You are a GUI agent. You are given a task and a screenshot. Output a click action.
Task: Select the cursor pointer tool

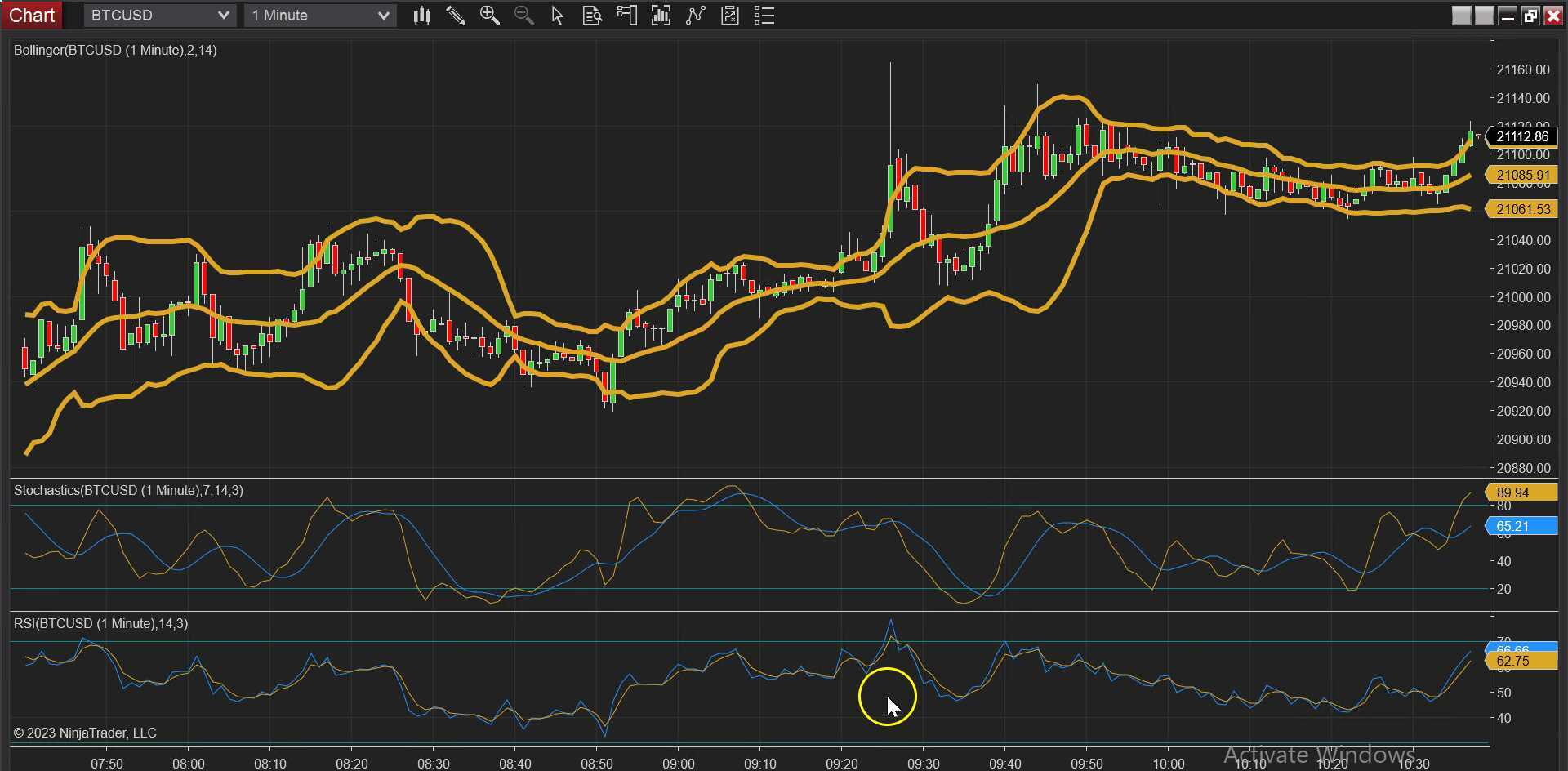point(558,16)
